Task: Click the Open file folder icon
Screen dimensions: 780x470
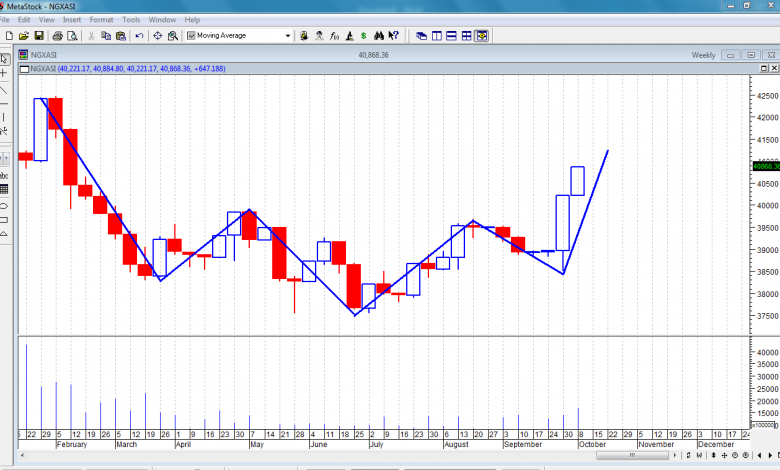Action: coord(23,36)
